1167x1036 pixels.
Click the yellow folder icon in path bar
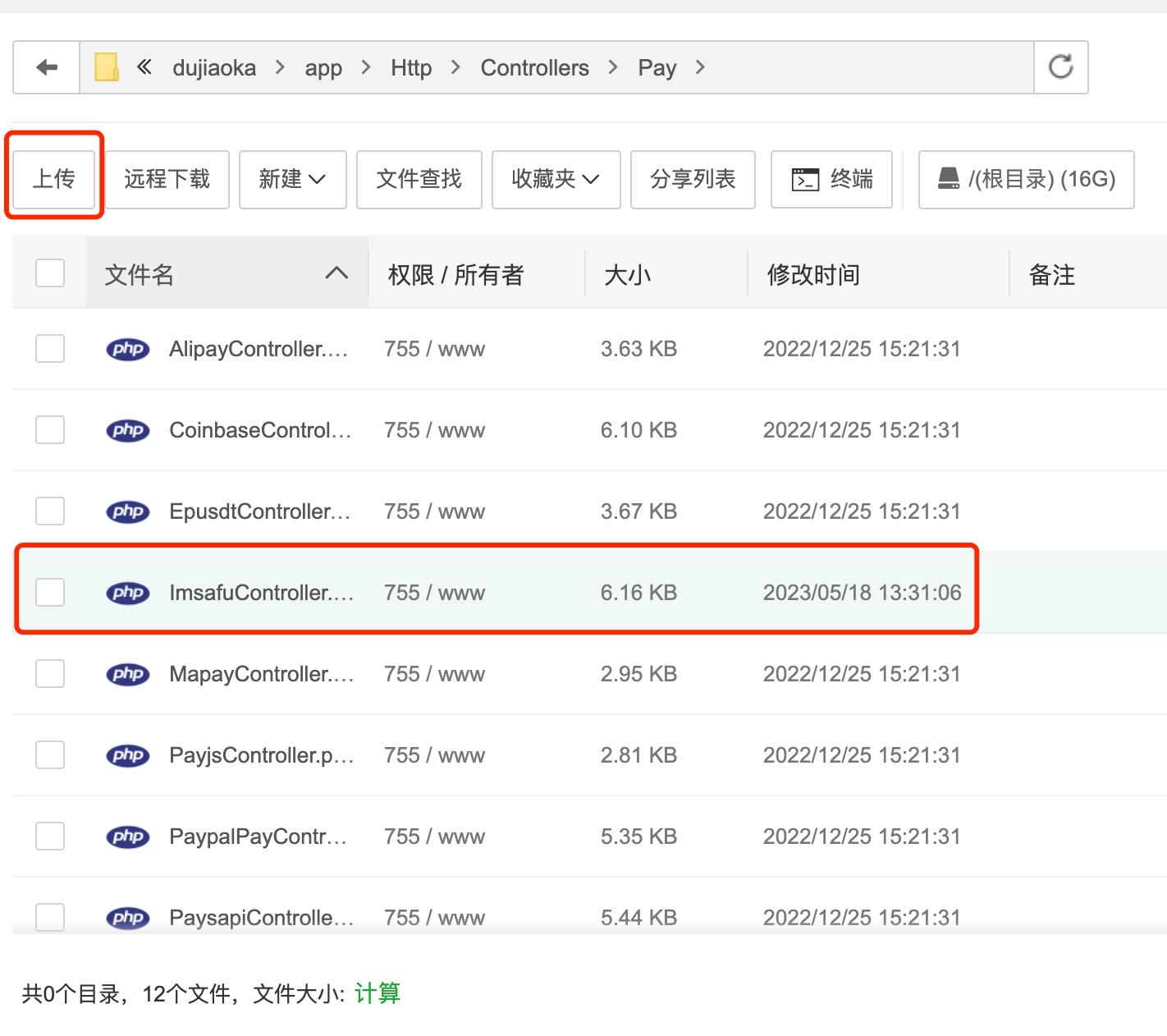pyautogui.click(x=106, y=67)
